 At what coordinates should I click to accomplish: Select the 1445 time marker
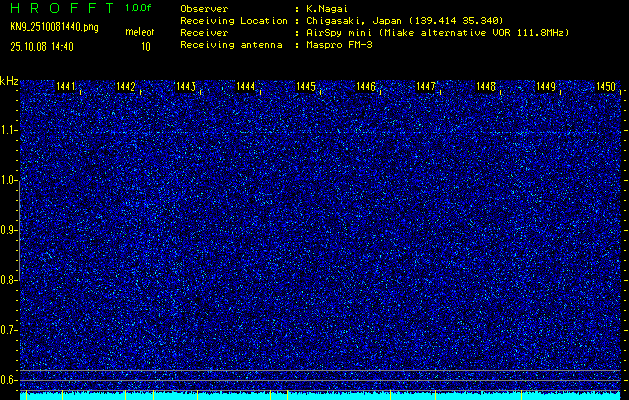(x=307, y=87)
